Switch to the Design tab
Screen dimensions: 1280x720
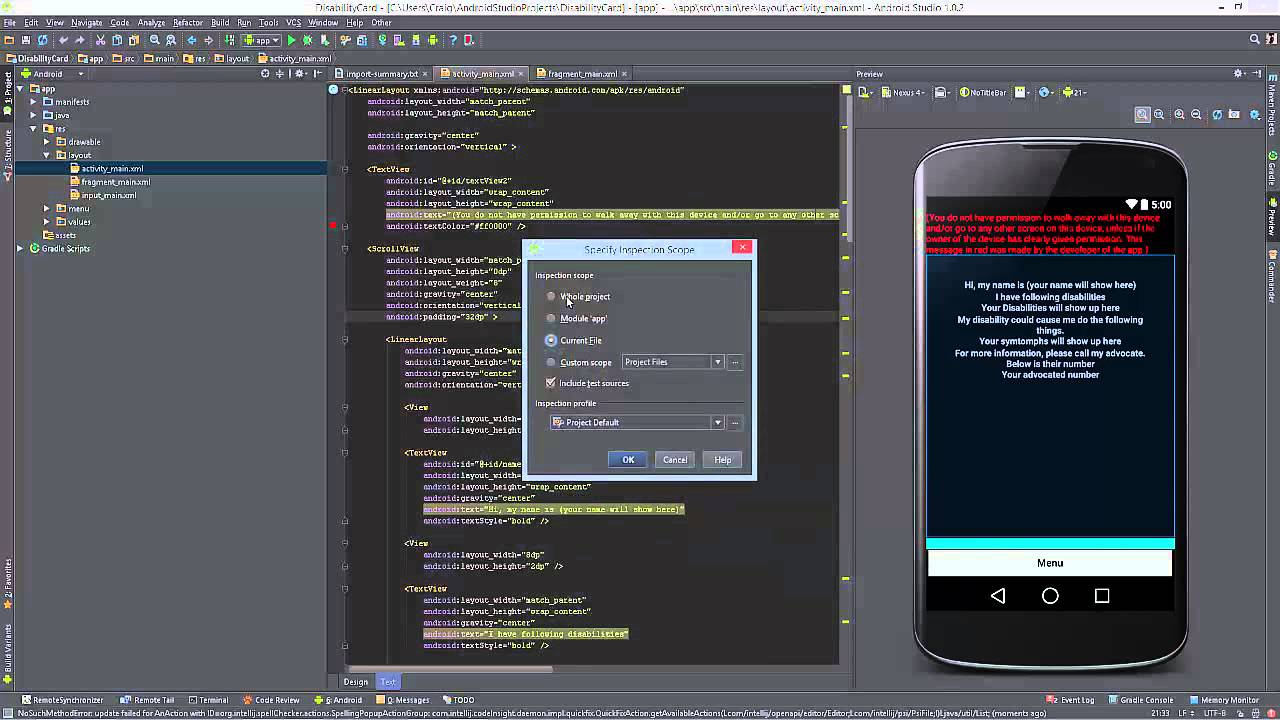pos(356,682)
